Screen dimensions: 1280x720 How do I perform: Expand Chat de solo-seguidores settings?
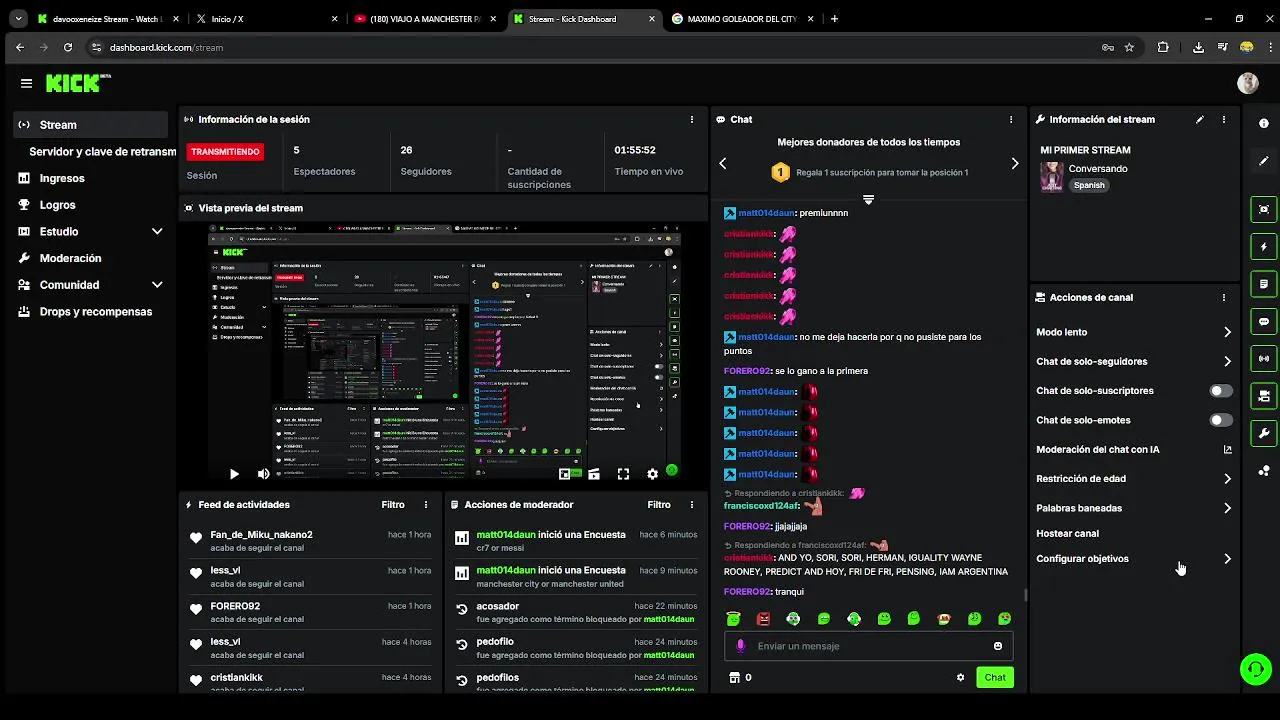pos(1227,361)
